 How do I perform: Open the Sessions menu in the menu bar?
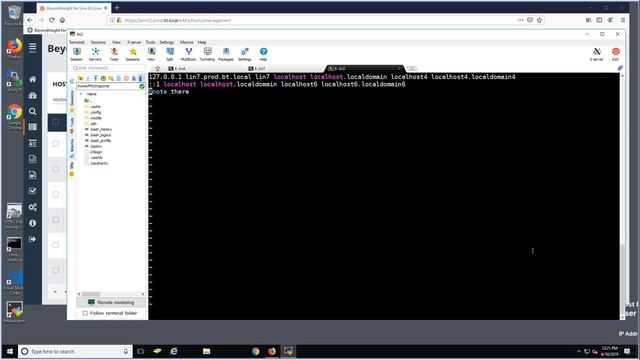(98, 42)
